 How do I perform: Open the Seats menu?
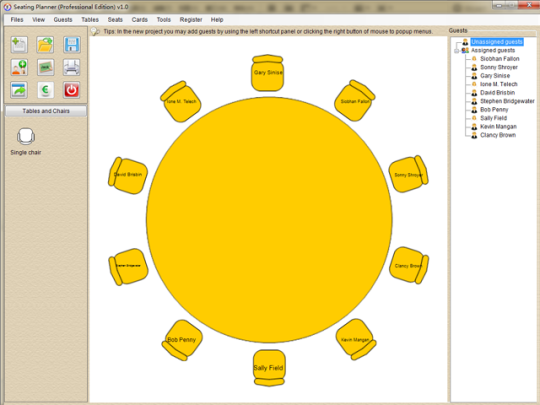(x=115, y=20)
